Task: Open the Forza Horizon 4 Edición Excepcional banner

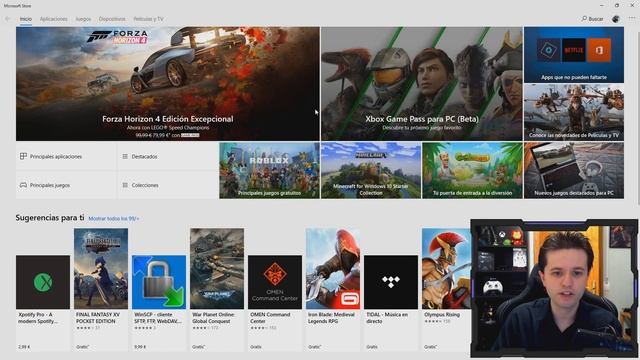Action: (x=168, y=84)
